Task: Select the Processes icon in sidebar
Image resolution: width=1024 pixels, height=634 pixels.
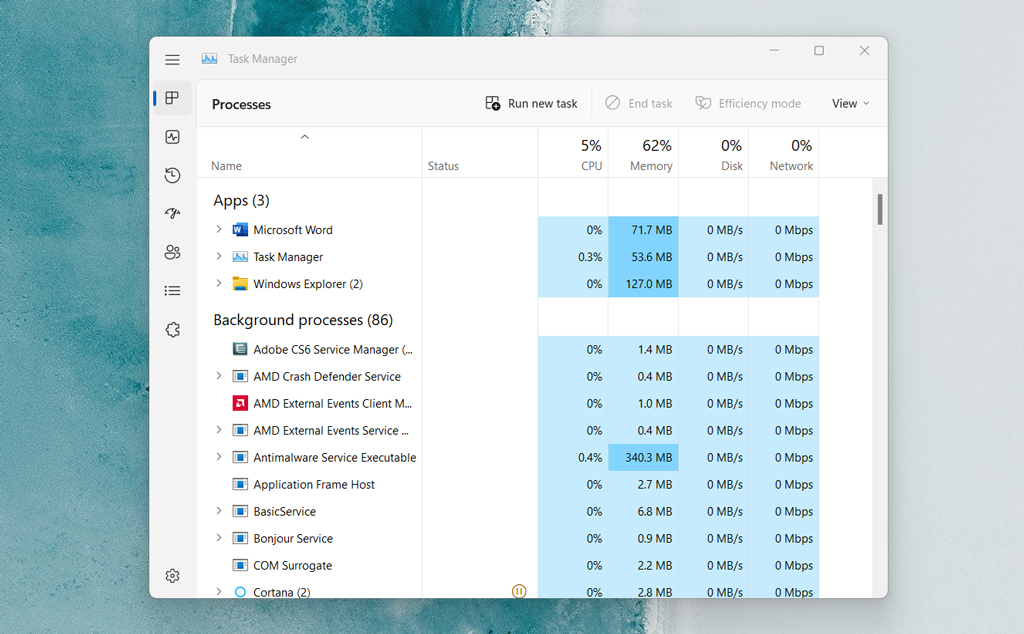Action: (172, 99)
